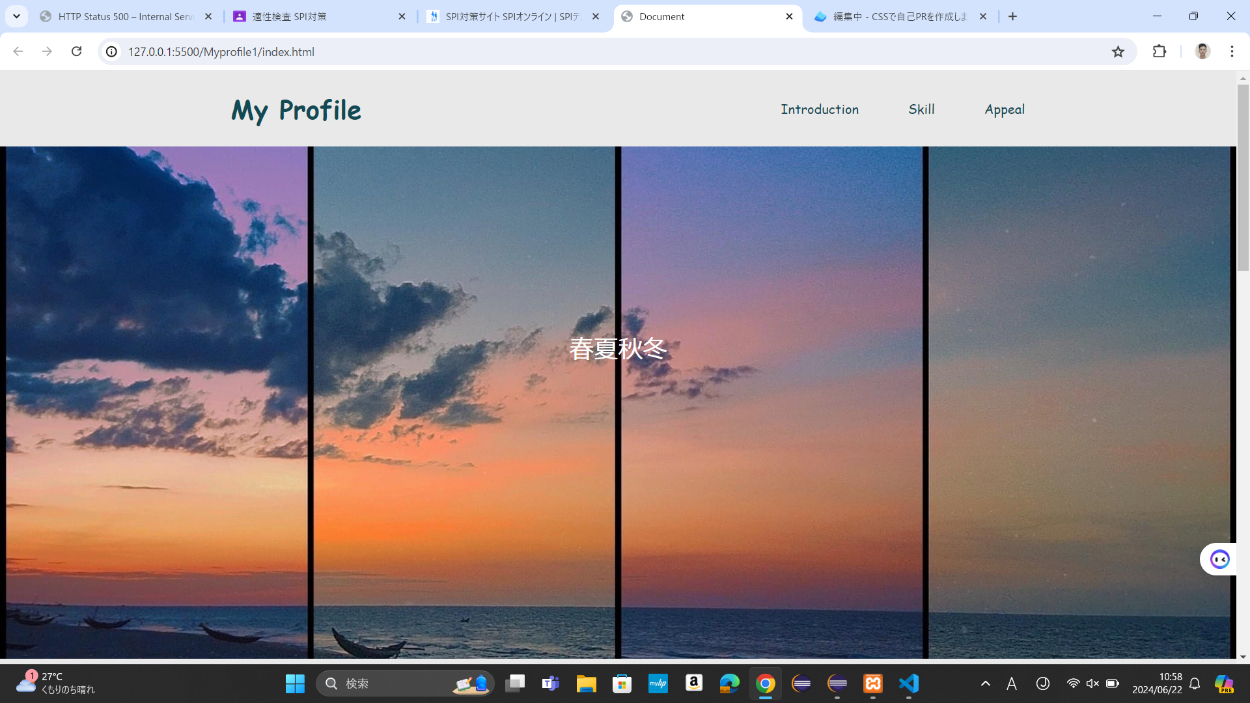Viewport: 1250px width, 703px height.
Task: Switch to the HTTP Status 500 tab
Action: point(125,17)
